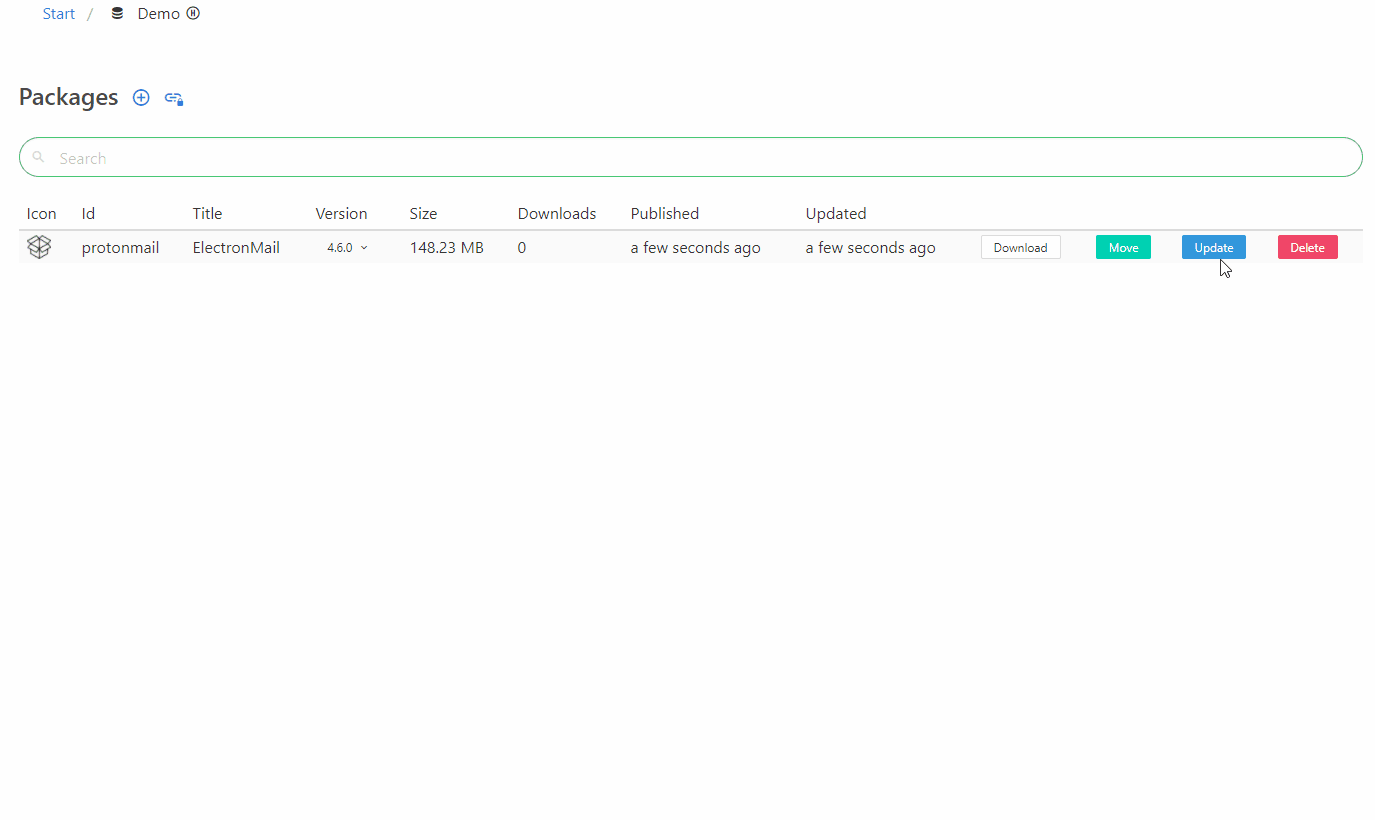Viewport: 1375px width, 820px height.
Task: Click the Published column header
Action: (665, 213)
